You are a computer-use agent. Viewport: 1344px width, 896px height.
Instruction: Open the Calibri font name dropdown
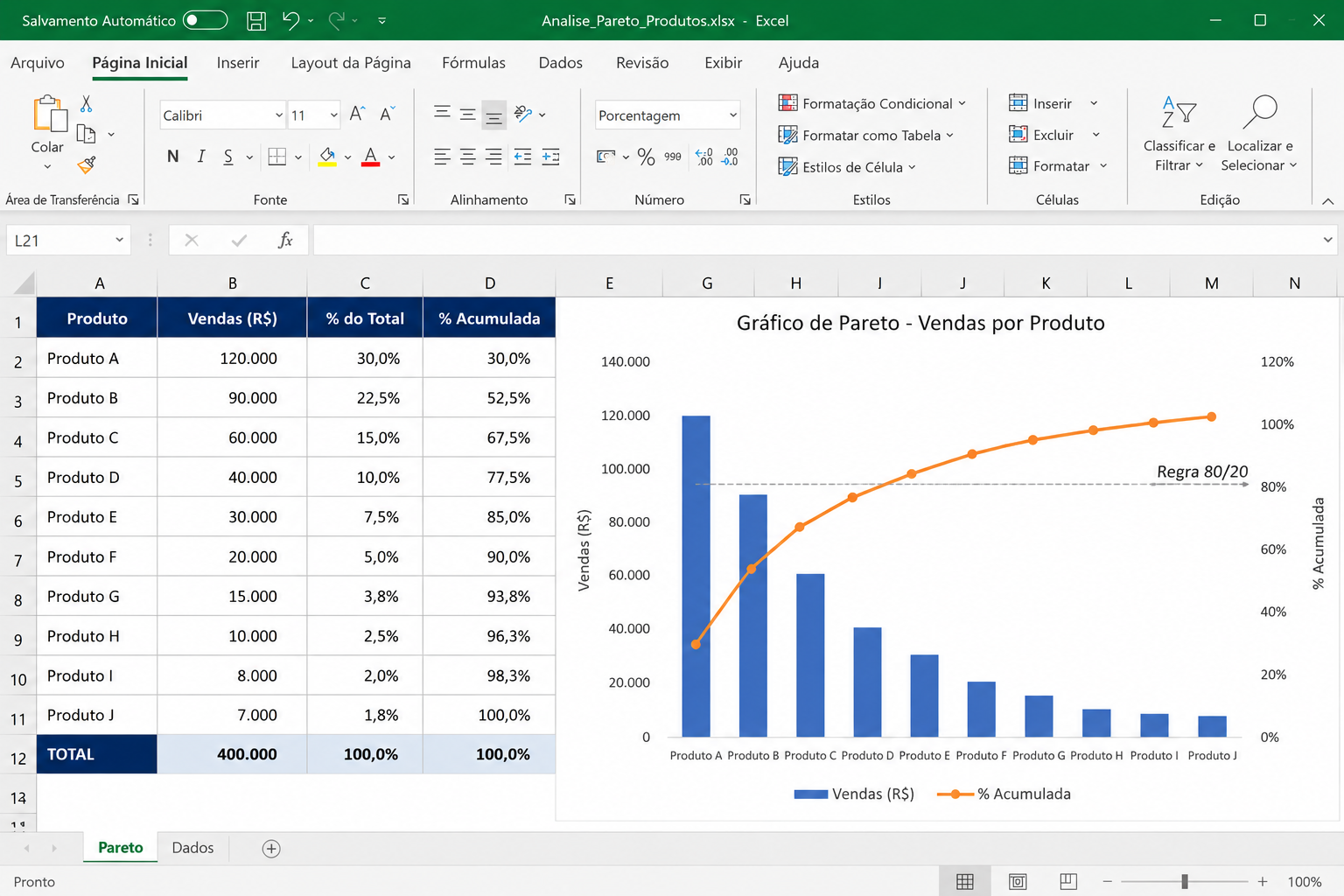(x=279, y=115)
